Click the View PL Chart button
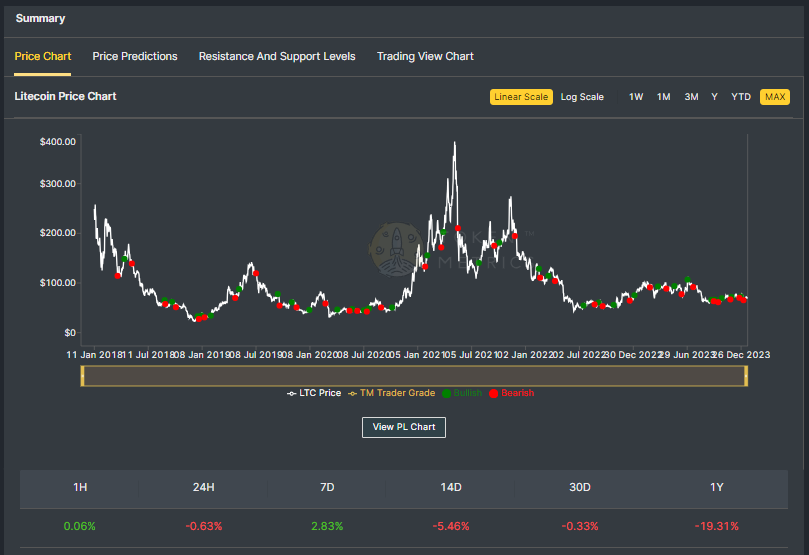The height and width of the screenshot is (555, 809). (403, 427)
